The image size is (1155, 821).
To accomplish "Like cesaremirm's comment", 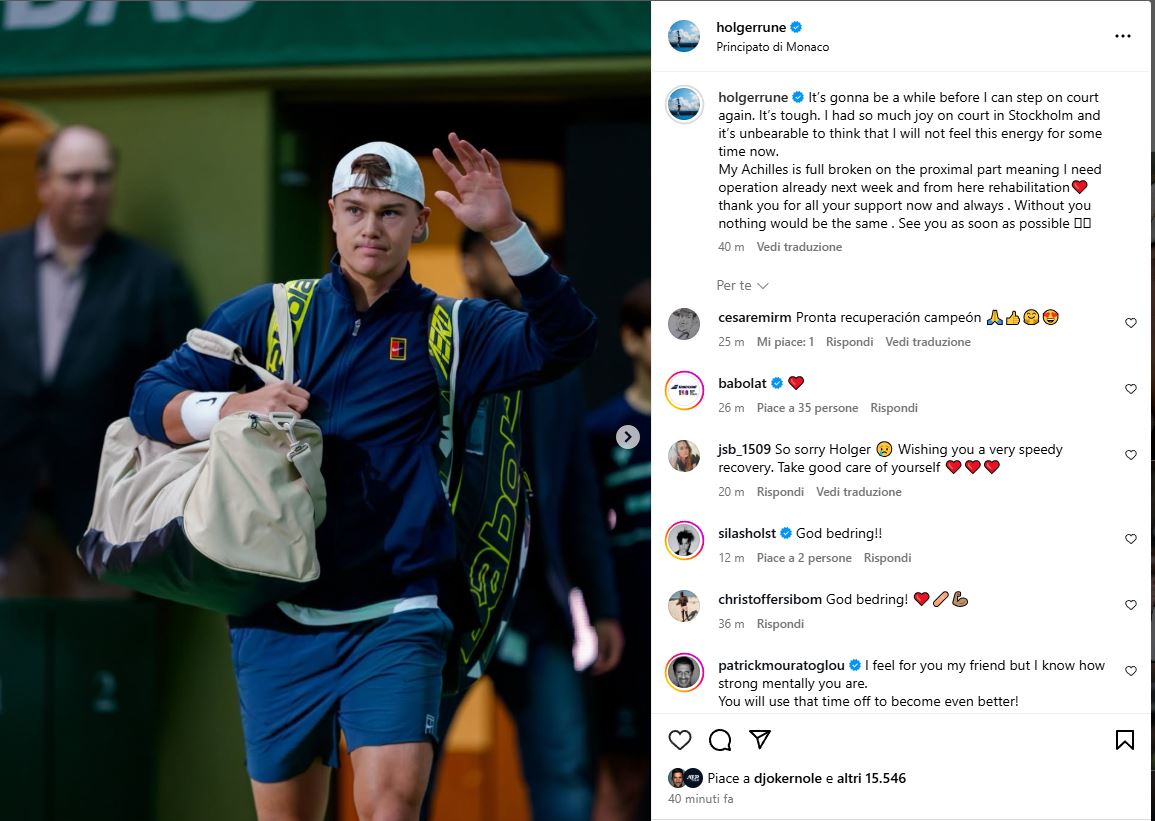I will [1131, 323].
